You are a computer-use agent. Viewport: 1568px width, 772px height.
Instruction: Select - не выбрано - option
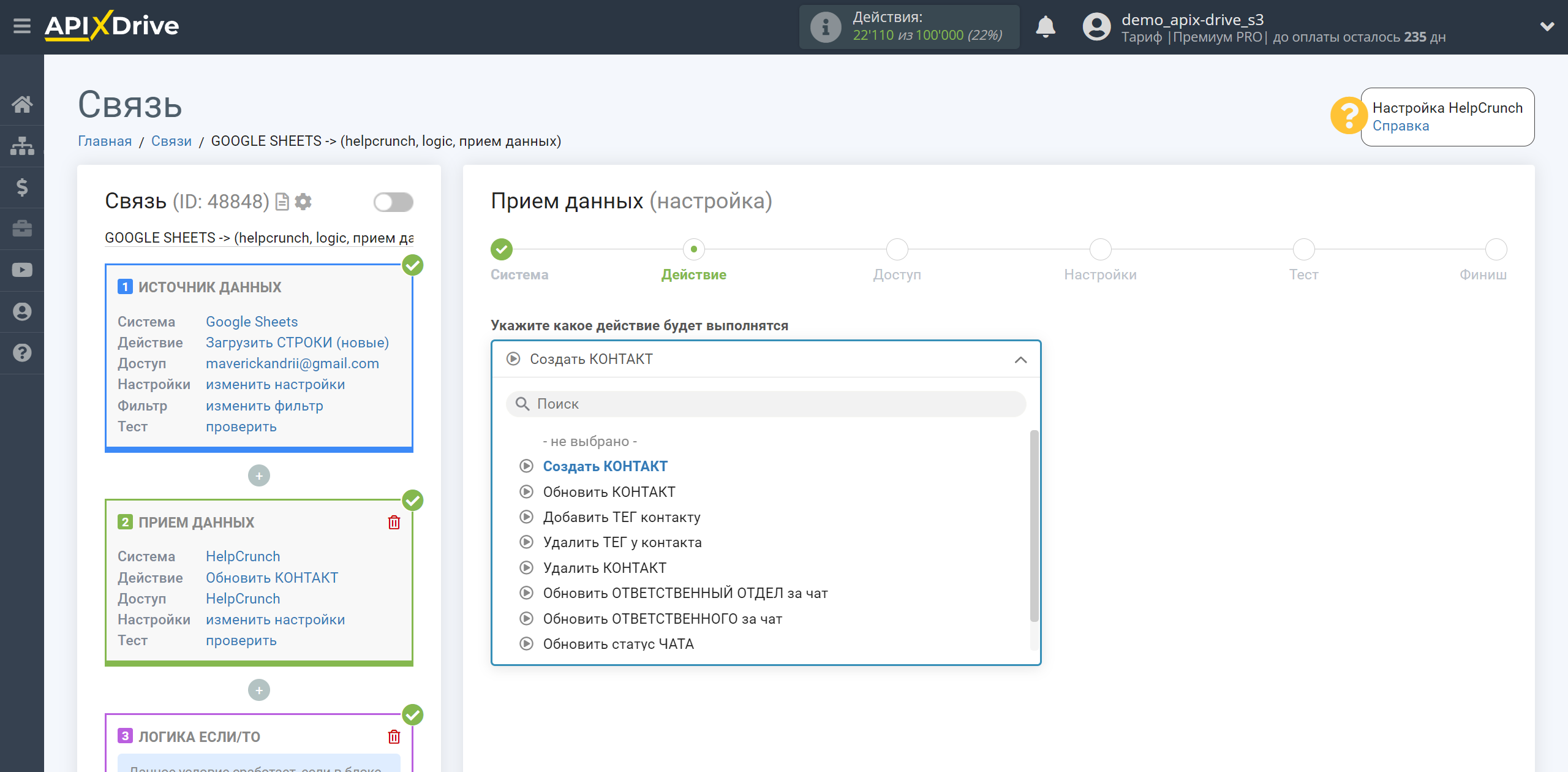point(590,441)
